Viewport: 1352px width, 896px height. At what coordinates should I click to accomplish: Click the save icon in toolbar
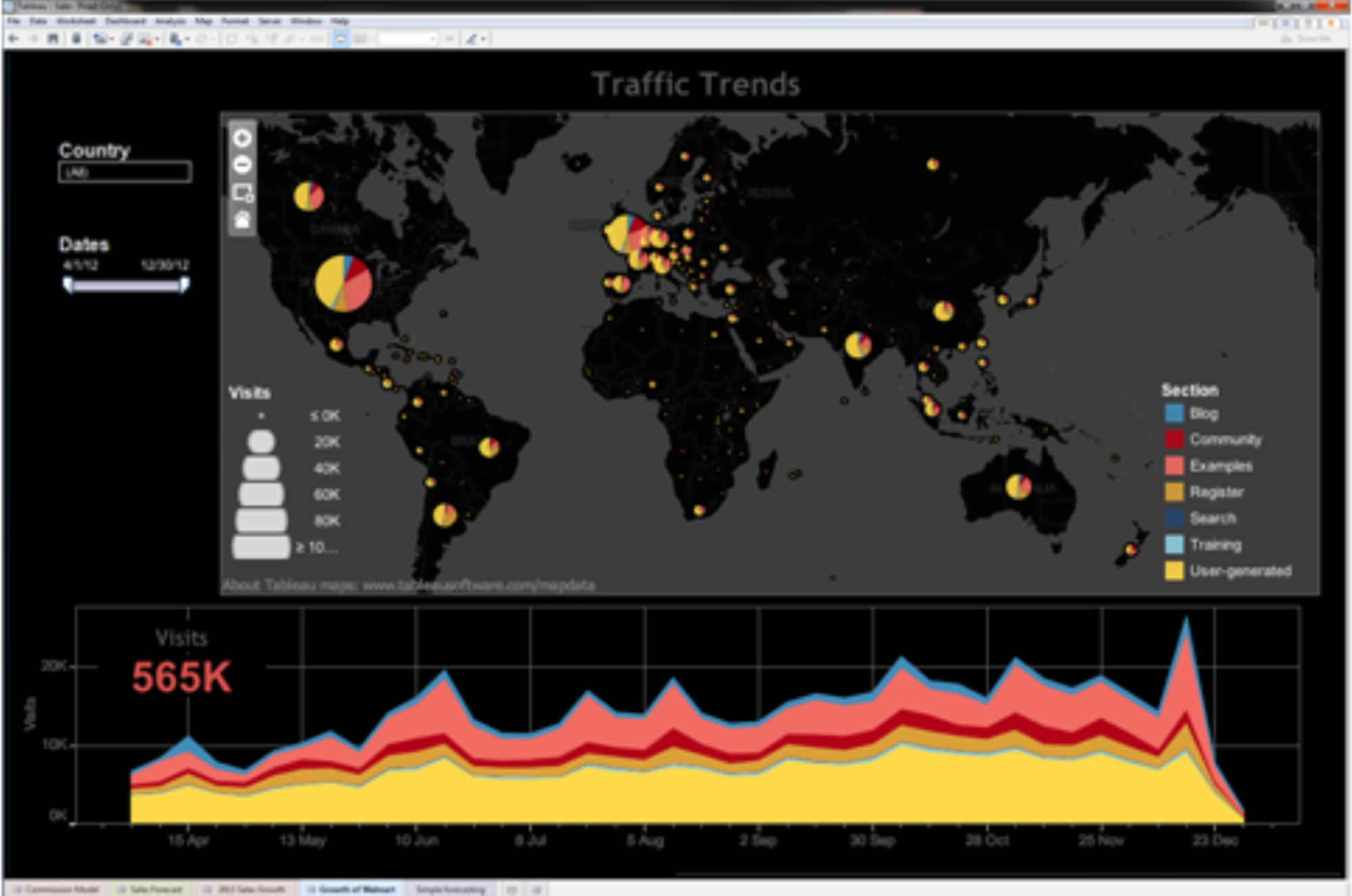pyautogui.click(x=53, y=39)
